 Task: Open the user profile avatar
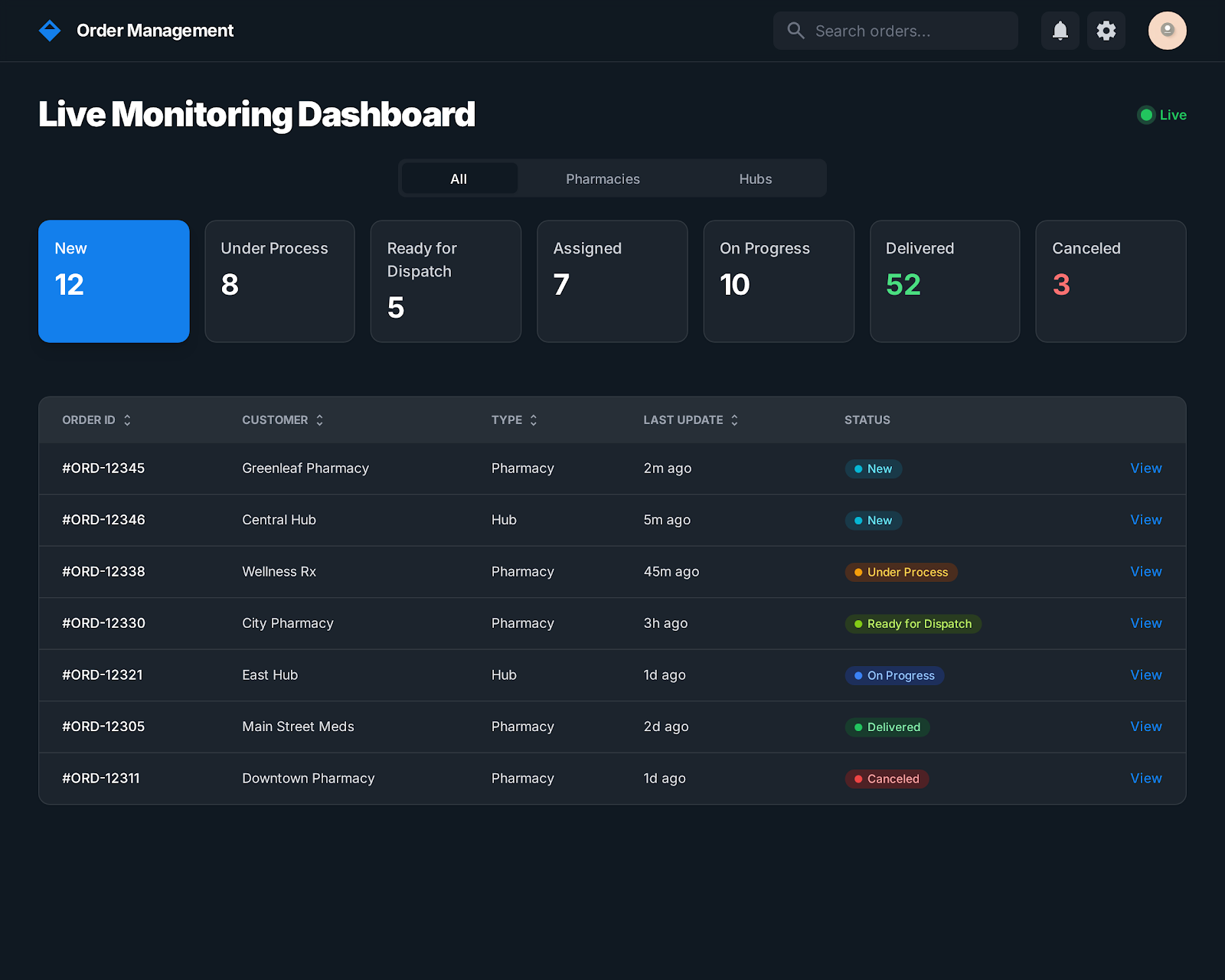[1167, 31]
